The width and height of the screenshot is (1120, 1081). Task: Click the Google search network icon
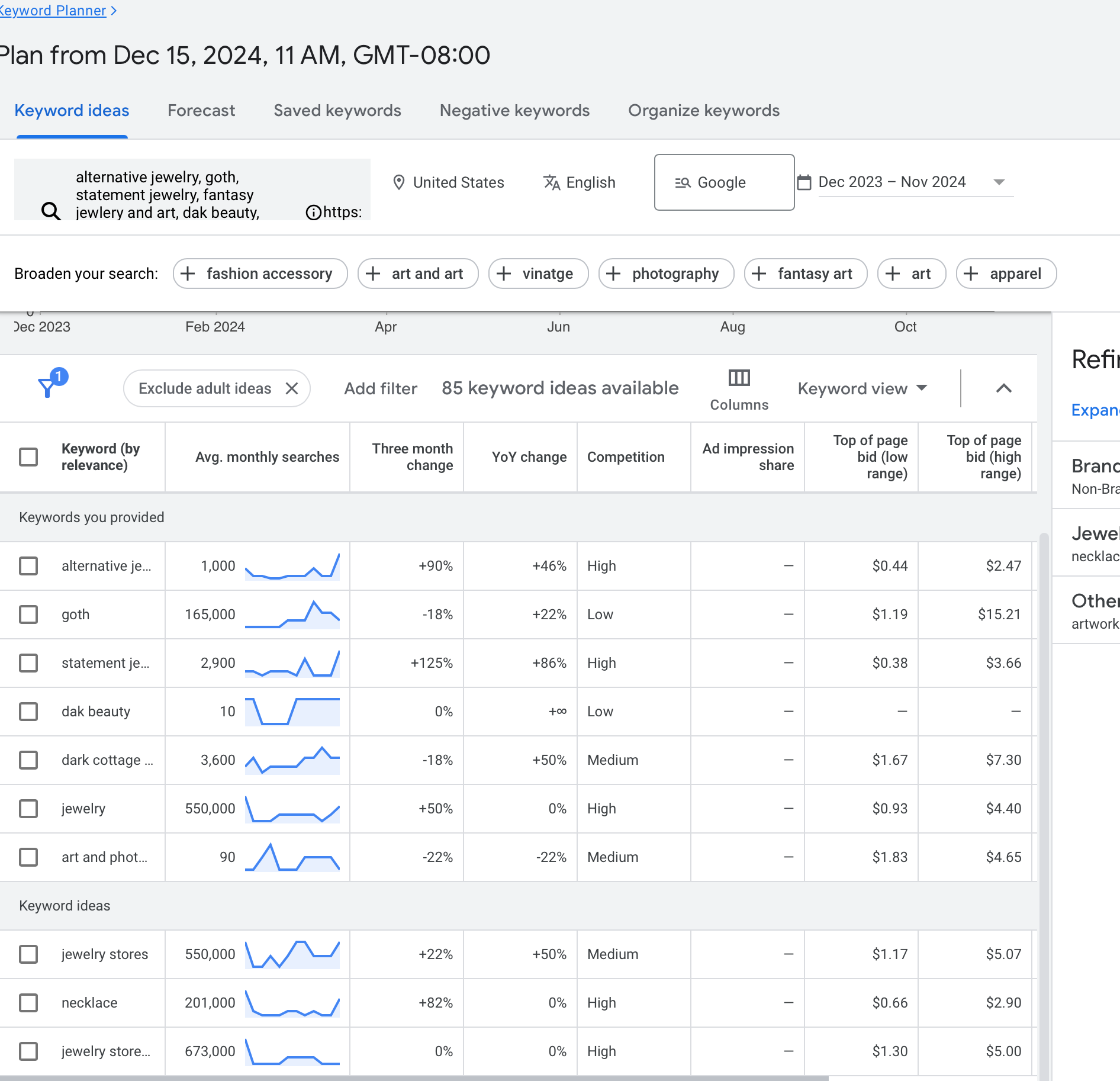pyautogui.click(x=683, y=182)
